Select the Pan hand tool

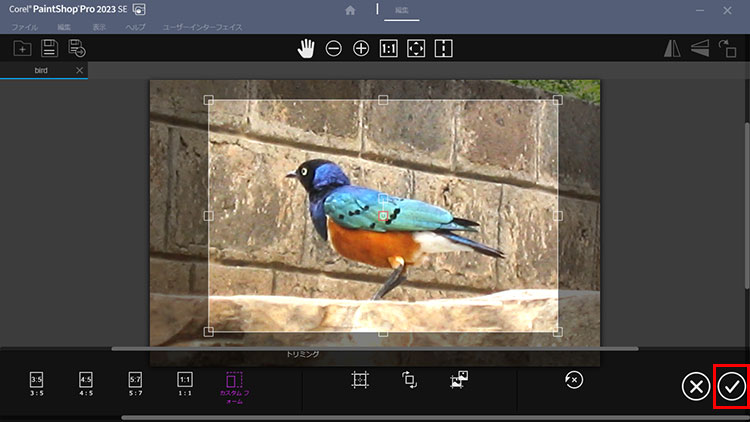tap(306, 48)
